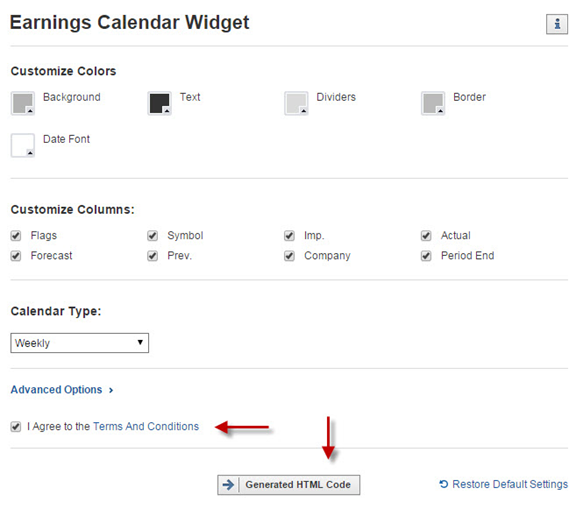The image size is (576, 509).
Task: Click the Restore Default Settings refresh icon
Action: pos(444,484)
